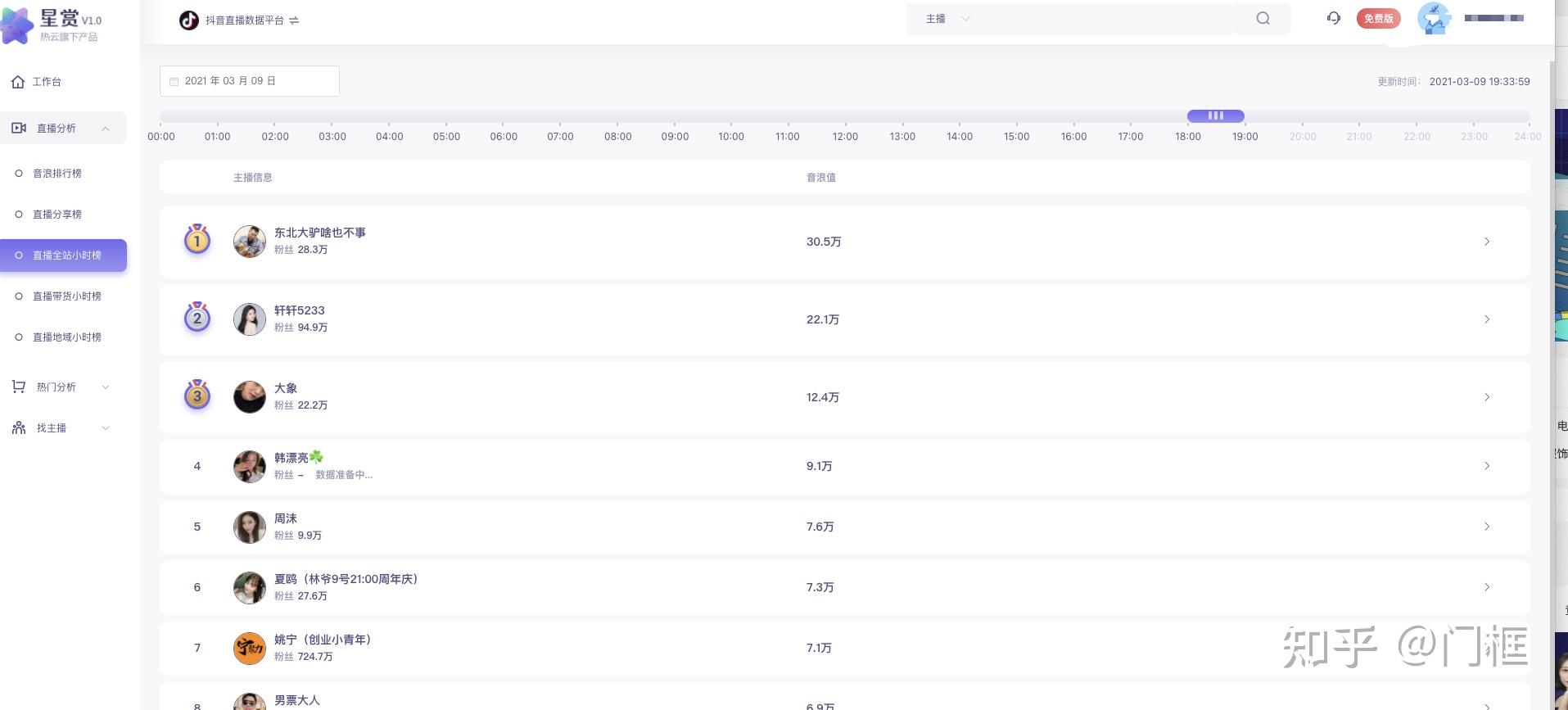
Task: Open 夏鸥（林爷9号21:00周年庆）streamer name
Action: pyautogui.click(x=346, y=579)
